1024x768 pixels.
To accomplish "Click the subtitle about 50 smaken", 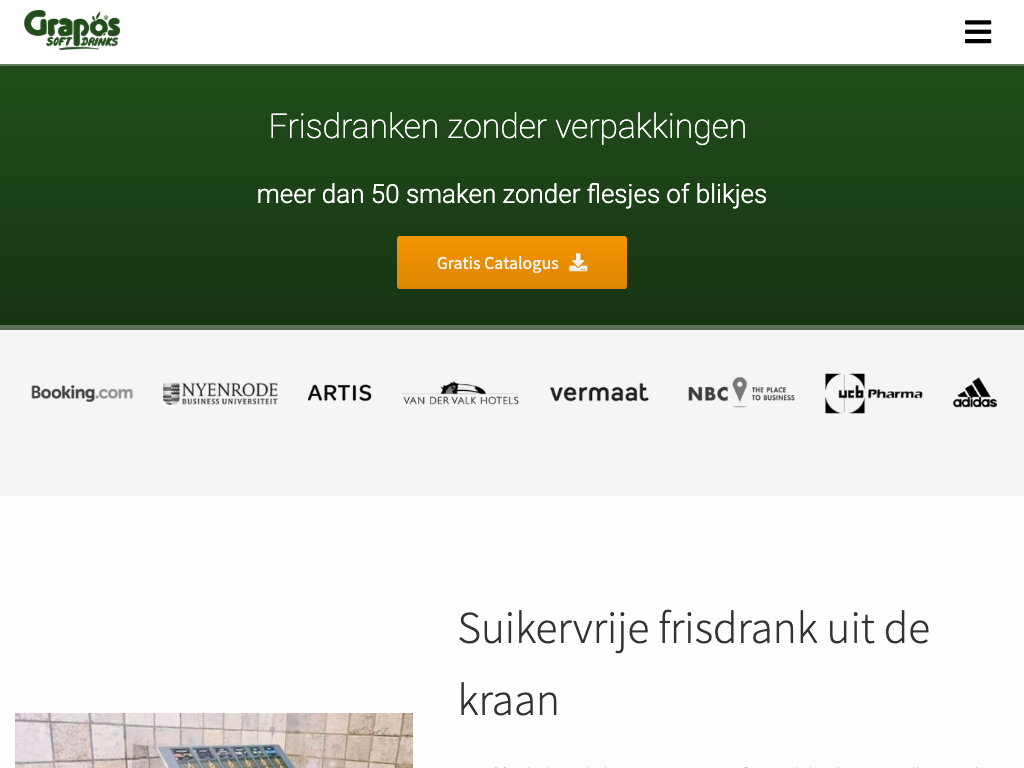I will coord(511,194).
